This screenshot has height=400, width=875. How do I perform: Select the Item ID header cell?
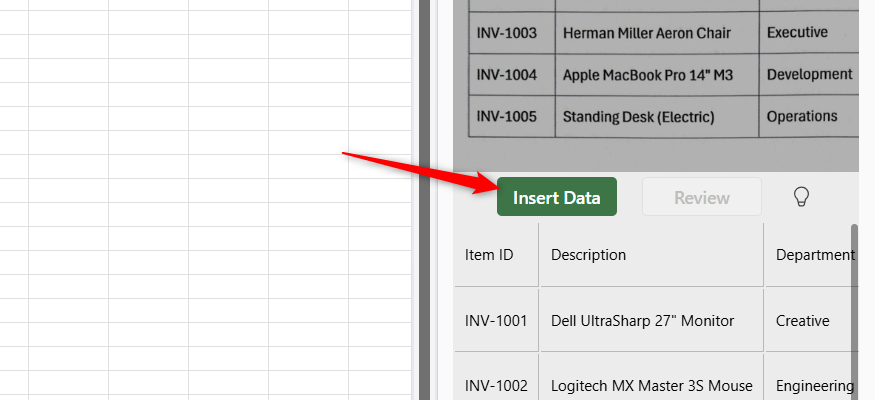tap(497, 255)
